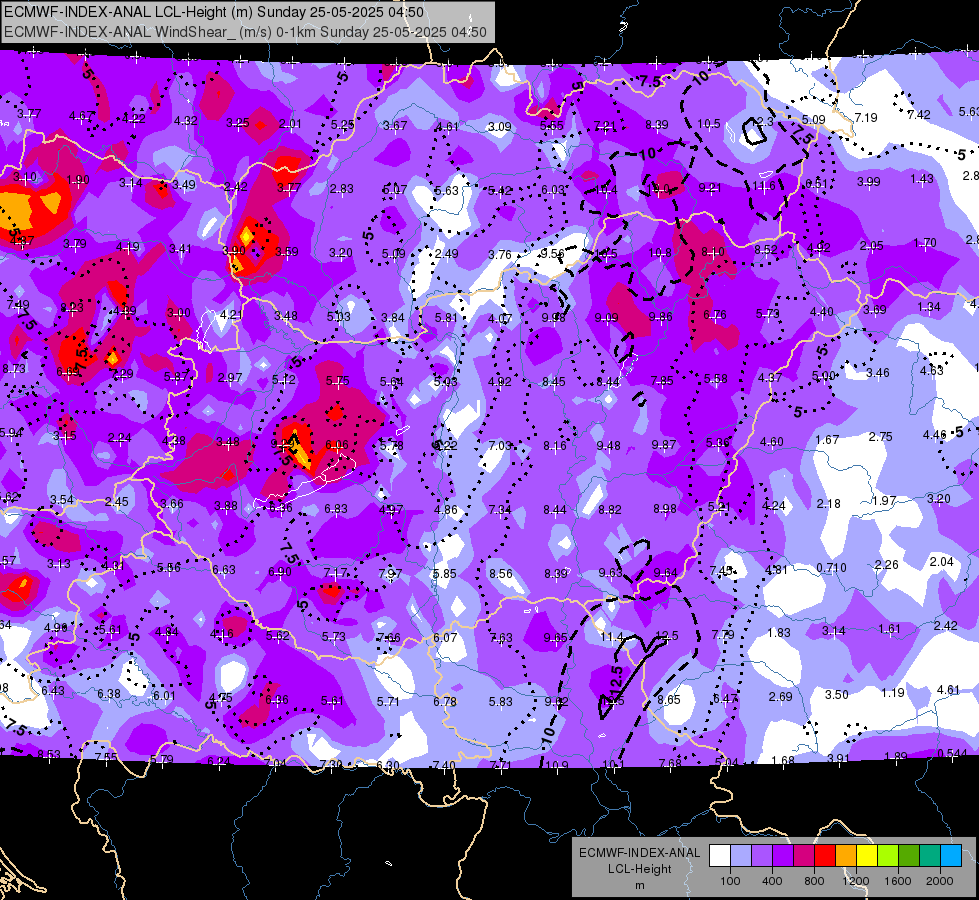Click the wind shear value "1.19"

coord(893,692)
